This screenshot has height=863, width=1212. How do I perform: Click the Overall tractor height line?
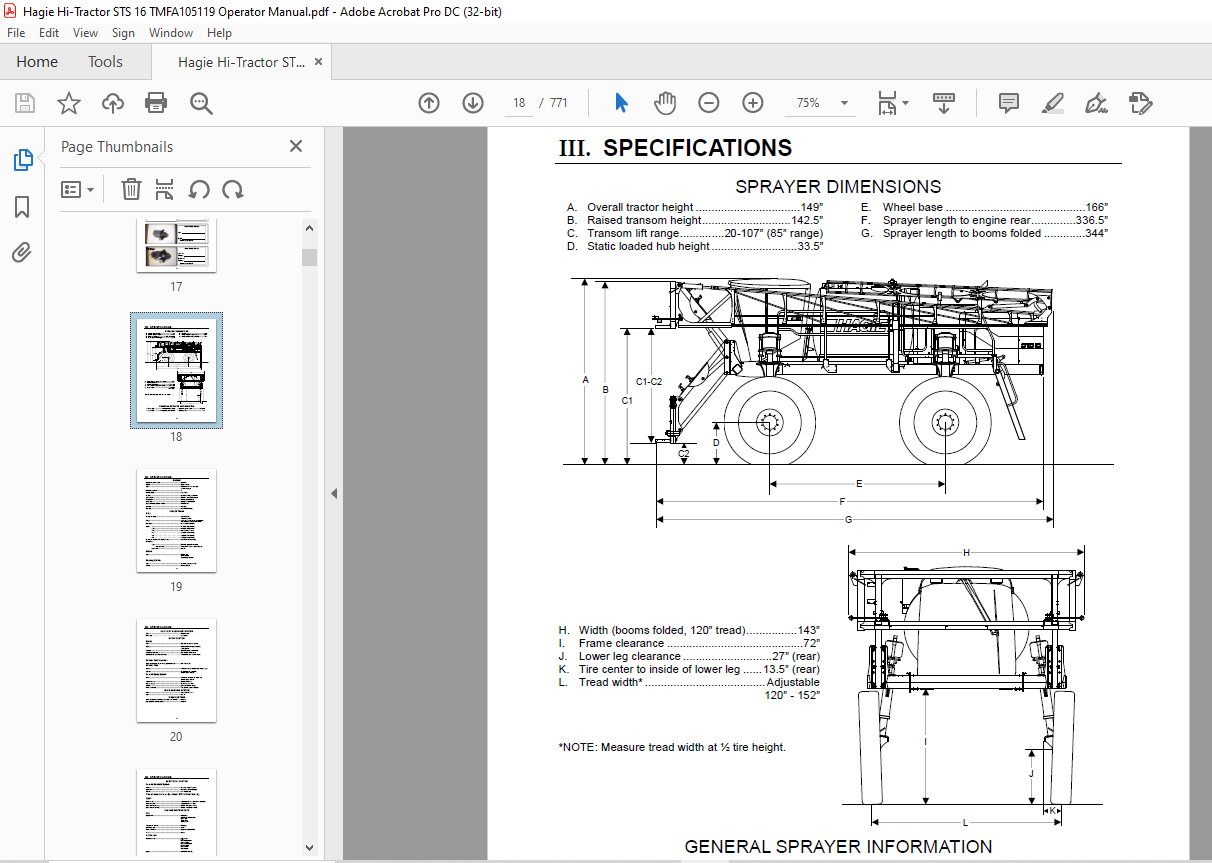click(x=695, y=208)
